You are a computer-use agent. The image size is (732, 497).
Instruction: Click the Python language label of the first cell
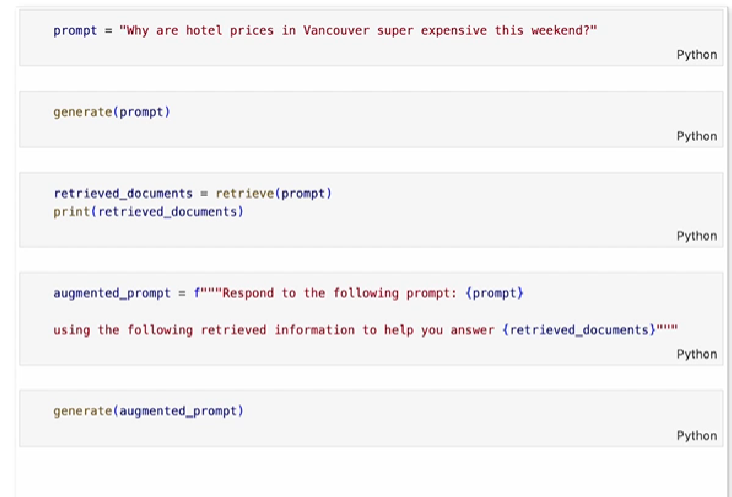[x=696, y=55]
